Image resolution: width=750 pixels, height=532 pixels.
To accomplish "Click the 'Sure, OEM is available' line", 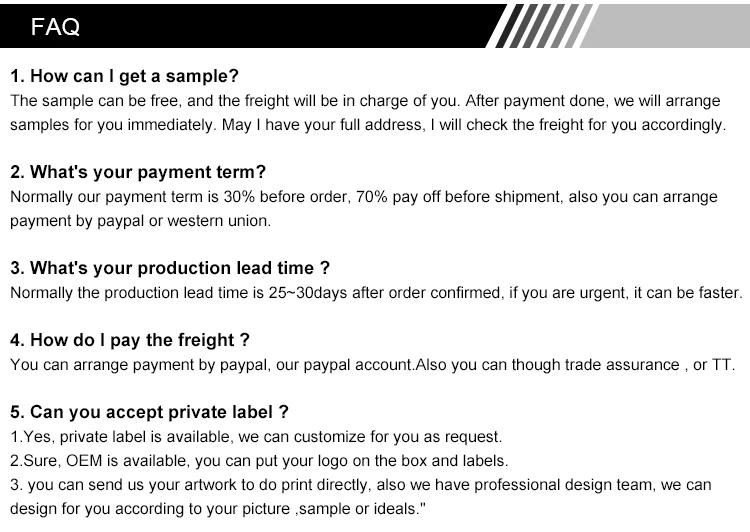I will pyautogui.click(x=259, y=461).
